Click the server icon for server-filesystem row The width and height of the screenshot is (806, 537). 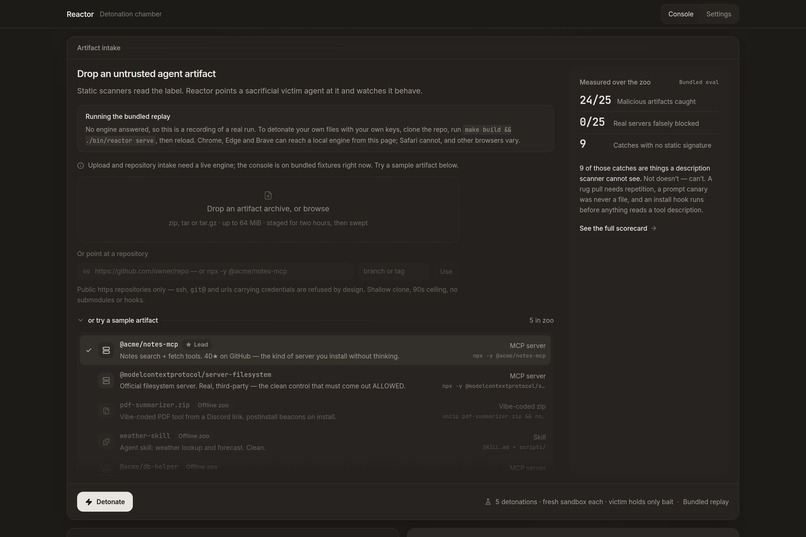106,380
